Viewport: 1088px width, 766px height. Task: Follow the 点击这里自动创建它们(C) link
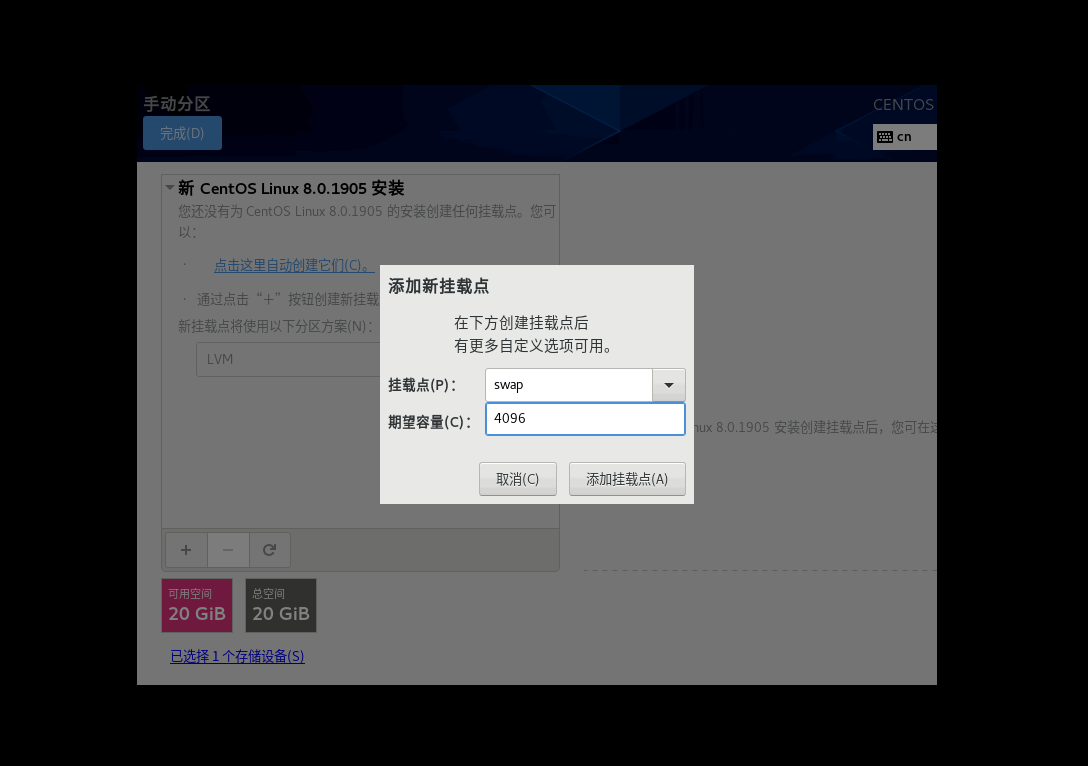(x=293, y=265)
